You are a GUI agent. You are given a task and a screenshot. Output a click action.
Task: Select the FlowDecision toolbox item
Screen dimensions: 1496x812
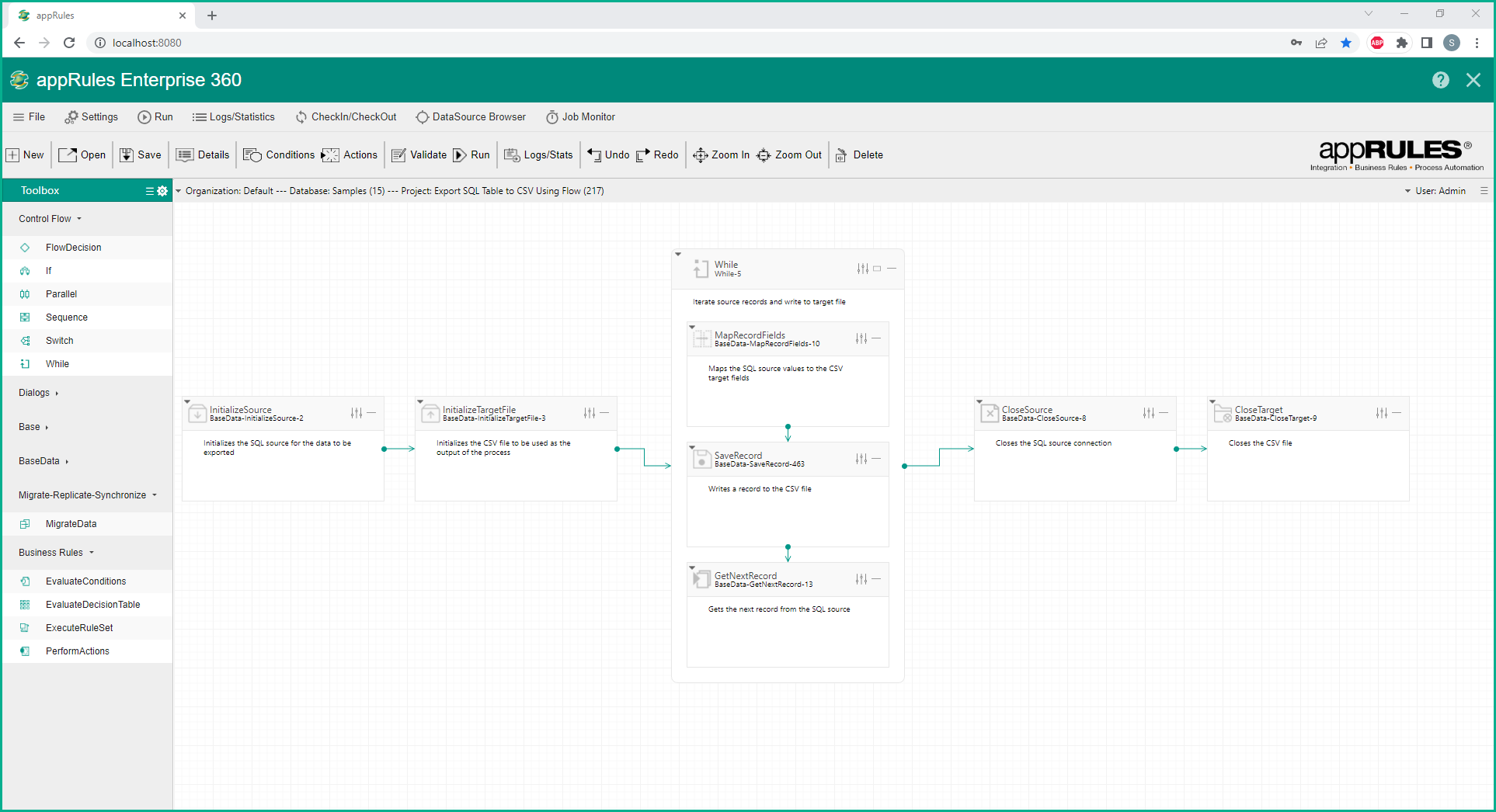tap(73, 248)
